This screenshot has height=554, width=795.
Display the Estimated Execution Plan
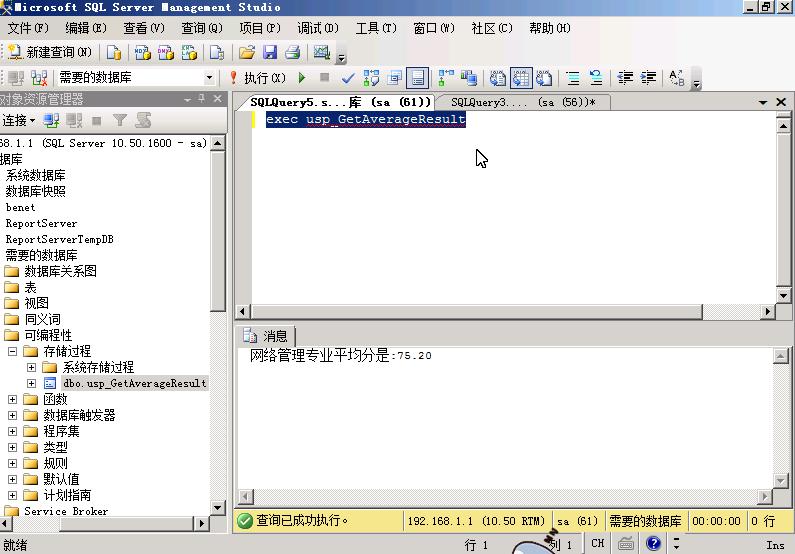click(371, 78)
